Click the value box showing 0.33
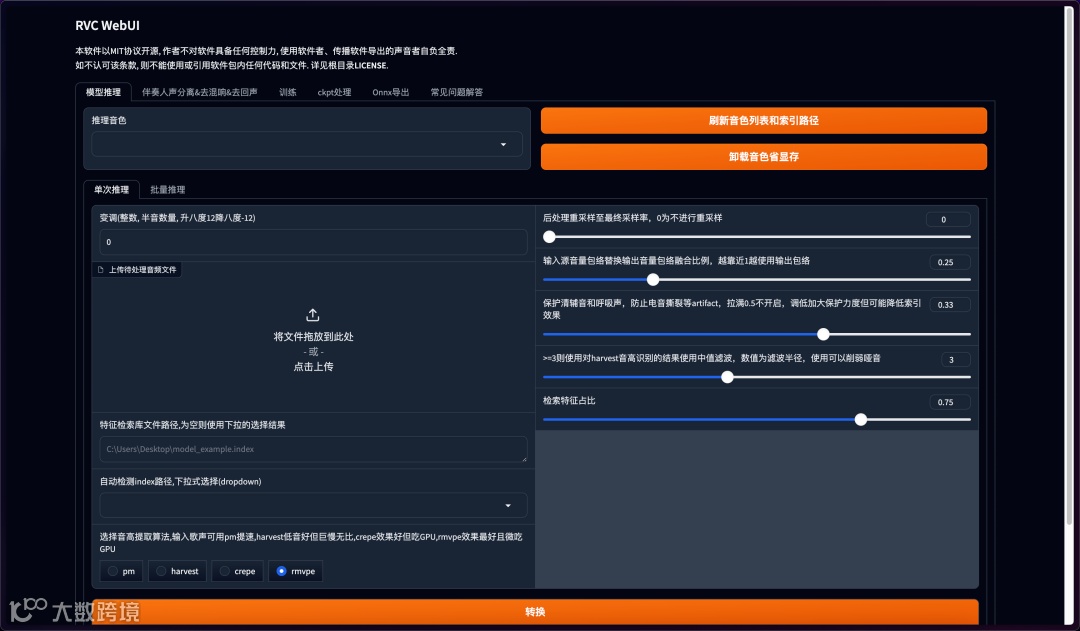Screen dimensions: 1080x631 click(x=950, y=304)
